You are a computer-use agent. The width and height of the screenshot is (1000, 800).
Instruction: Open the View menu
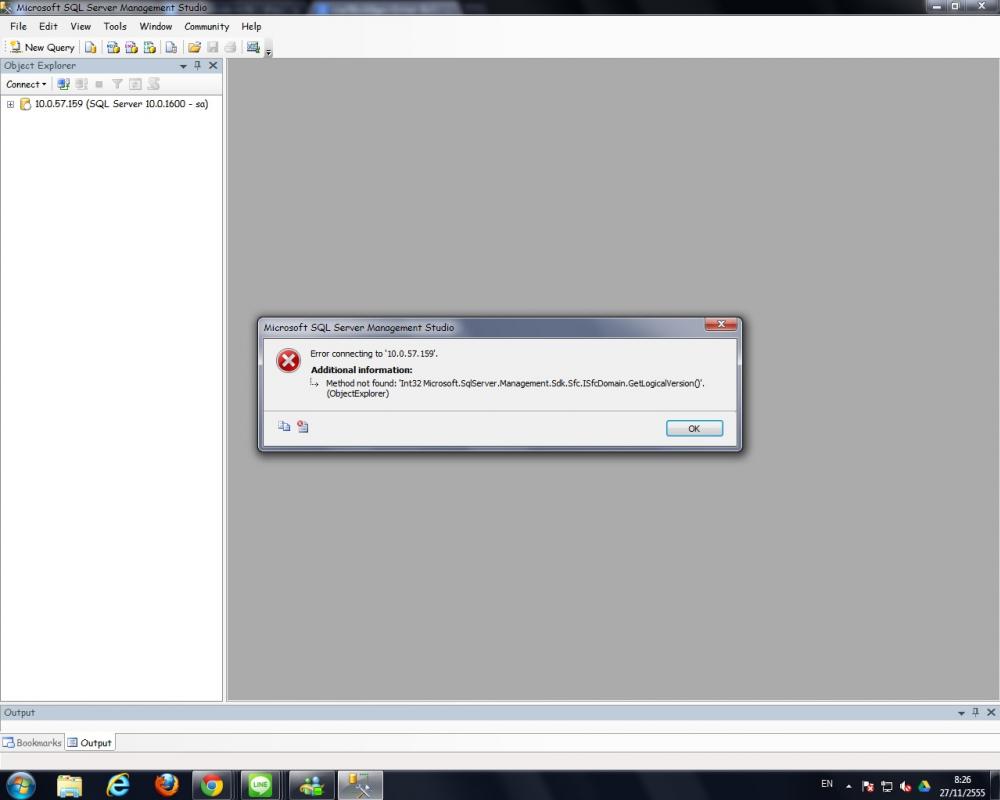pyautogui.click(x=80, y=26)
